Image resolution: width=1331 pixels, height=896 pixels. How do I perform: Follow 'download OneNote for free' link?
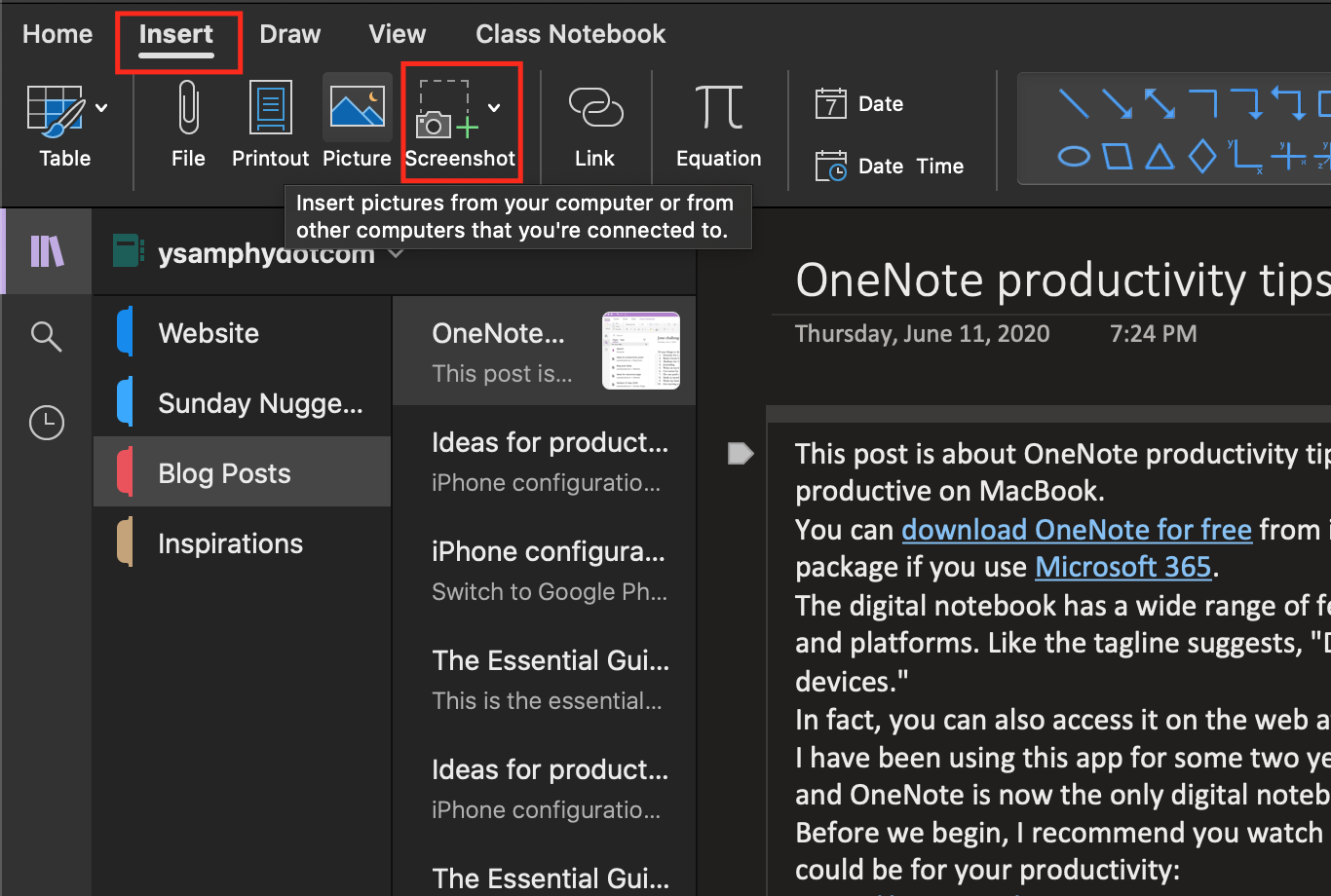(1077, 530)
